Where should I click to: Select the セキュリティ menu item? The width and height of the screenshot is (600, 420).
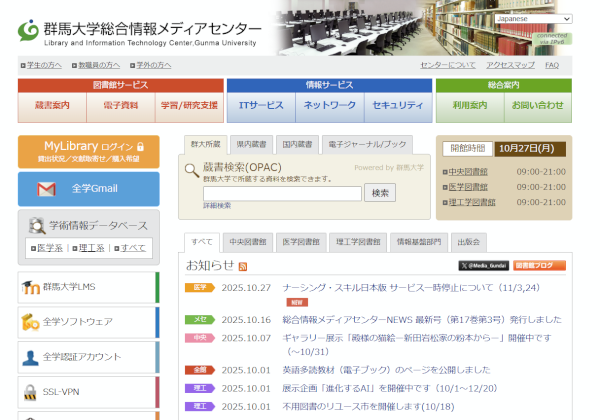coord(398,107)
